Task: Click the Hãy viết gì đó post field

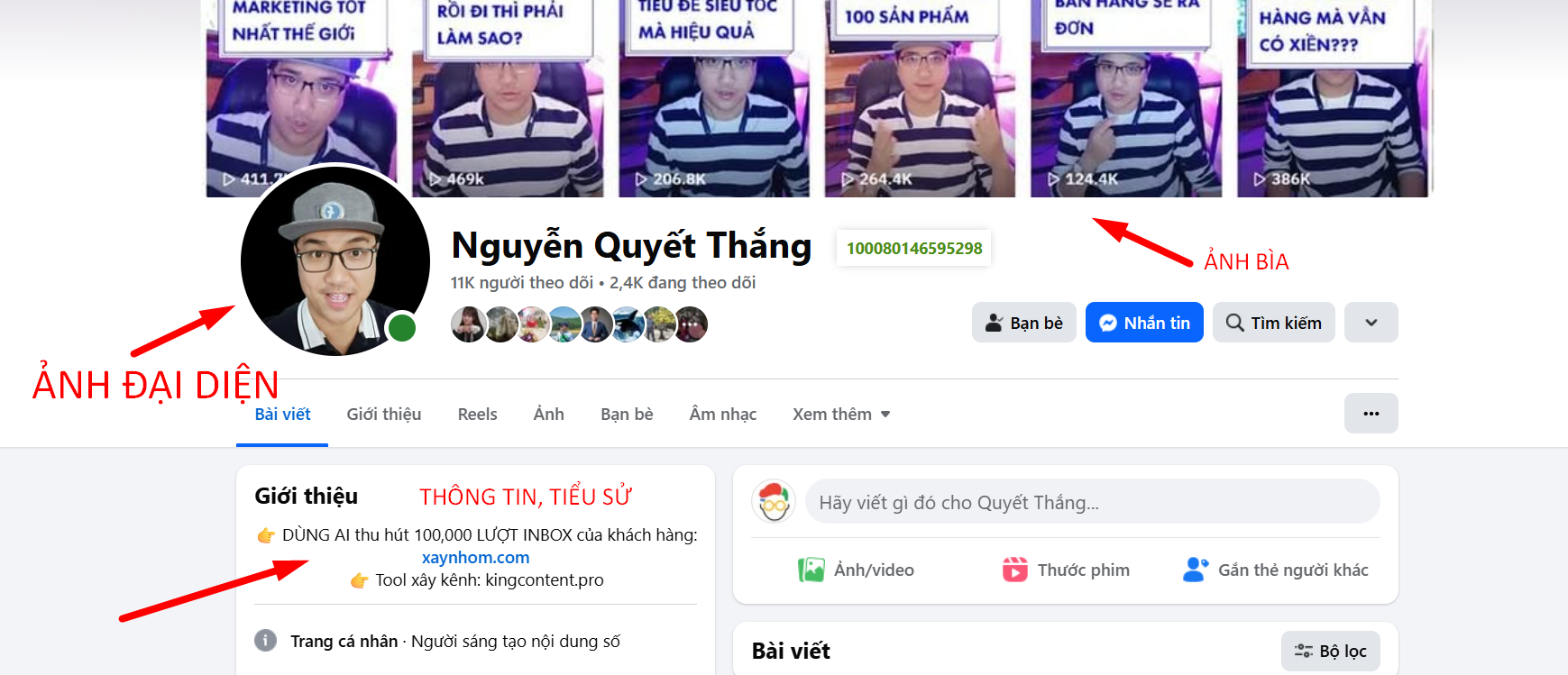Action: pyautogui.click(x=1092, y=502)
